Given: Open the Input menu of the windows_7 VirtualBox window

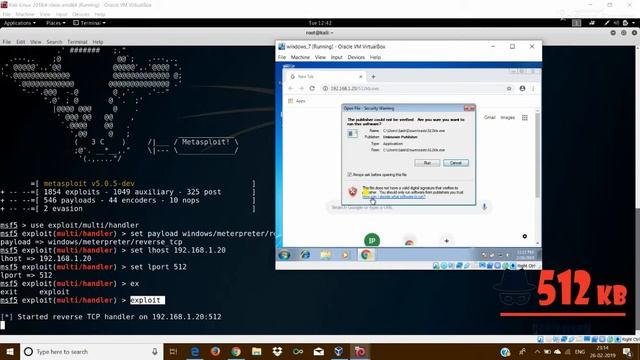Looking at the screenshot, I should [336, 57].
